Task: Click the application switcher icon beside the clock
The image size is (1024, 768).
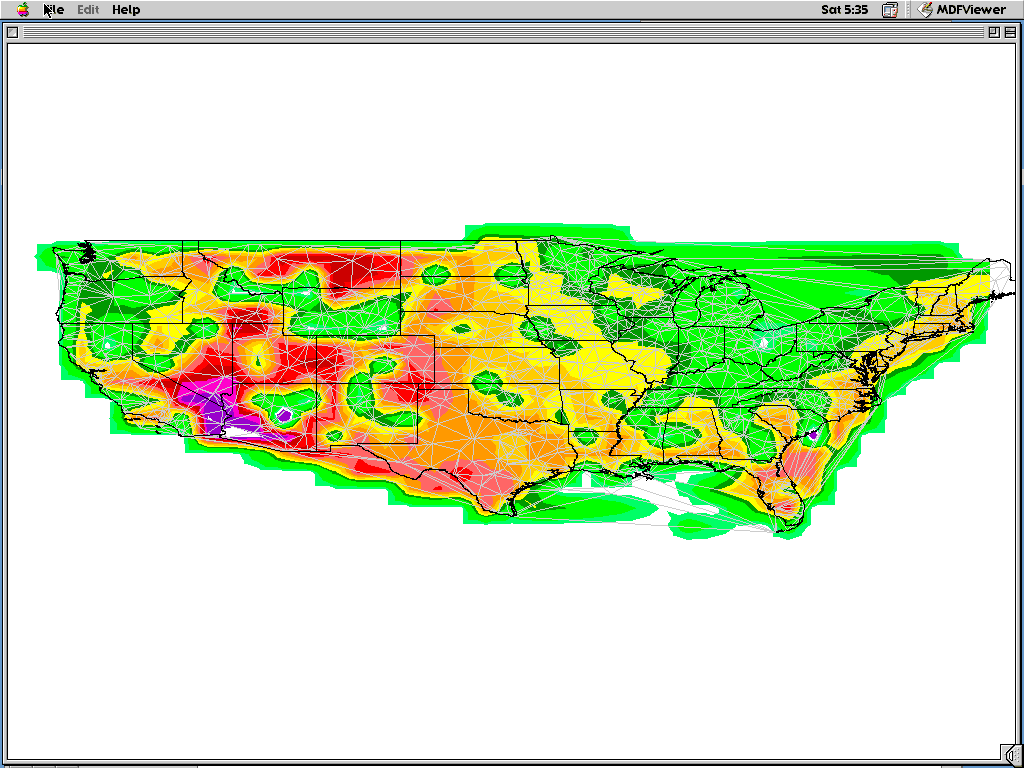Action: pos(889,9)
